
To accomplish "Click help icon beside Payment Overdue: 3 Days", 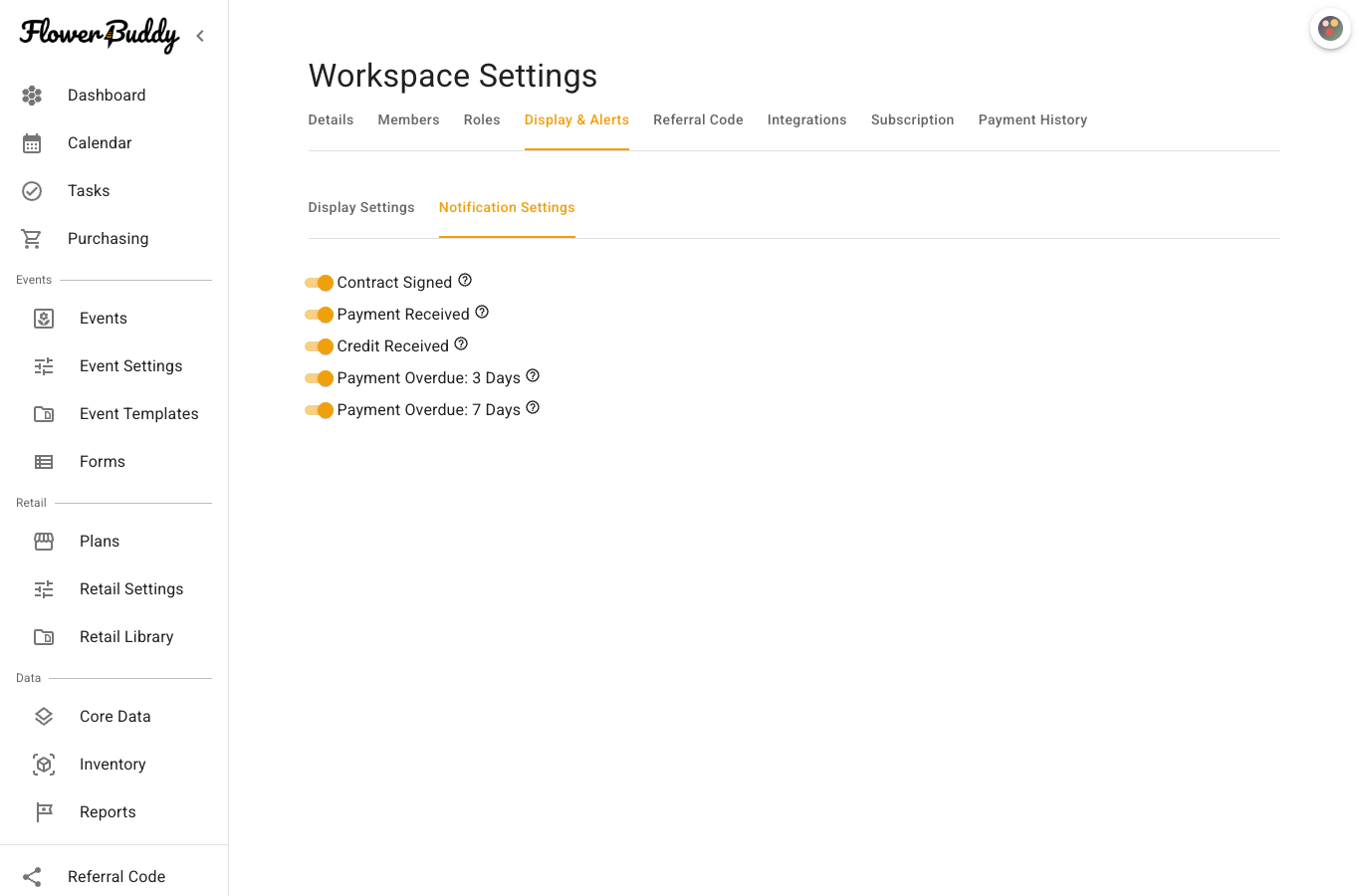I will (533, 376).
